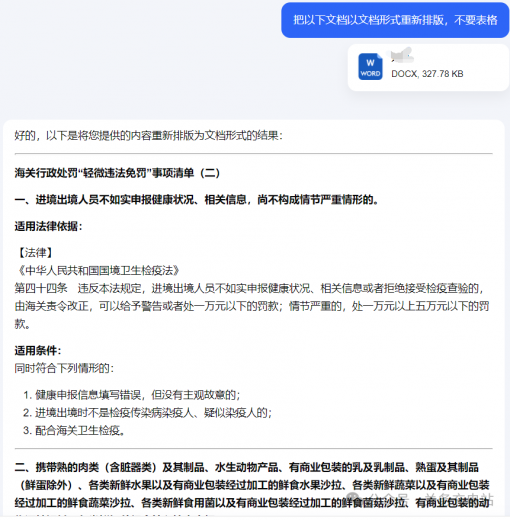Image resolution: width=510 pixels, height=520 pixels.
Task: Click the 第四十四条 paragraph text
Action: click(x=252, y=306)
